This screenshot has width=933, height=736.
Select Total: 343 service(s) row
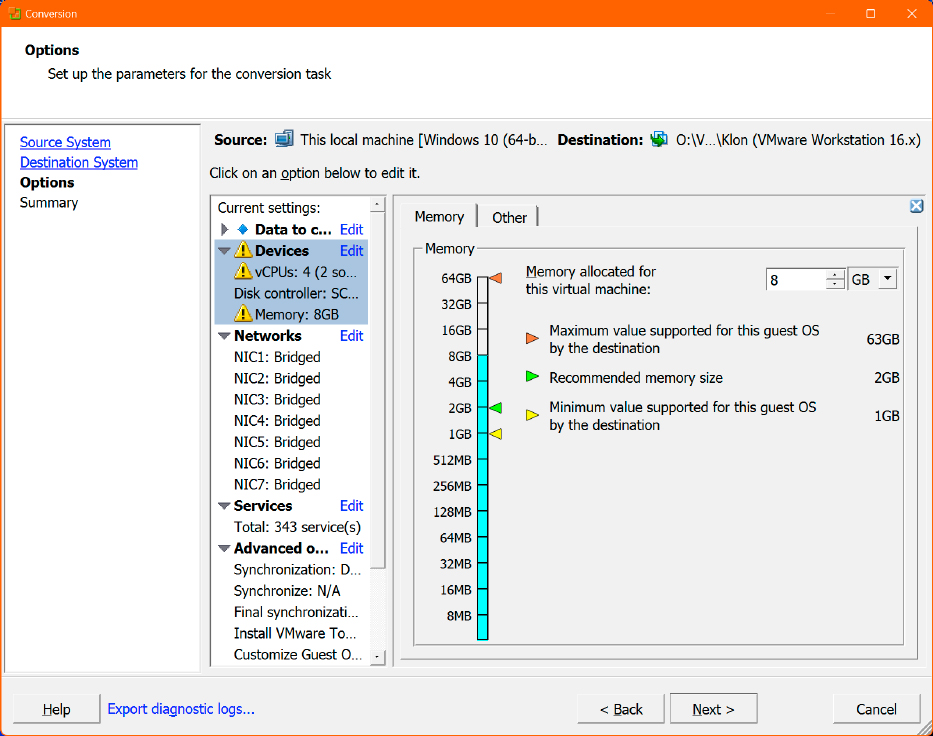tap(298, 527)
